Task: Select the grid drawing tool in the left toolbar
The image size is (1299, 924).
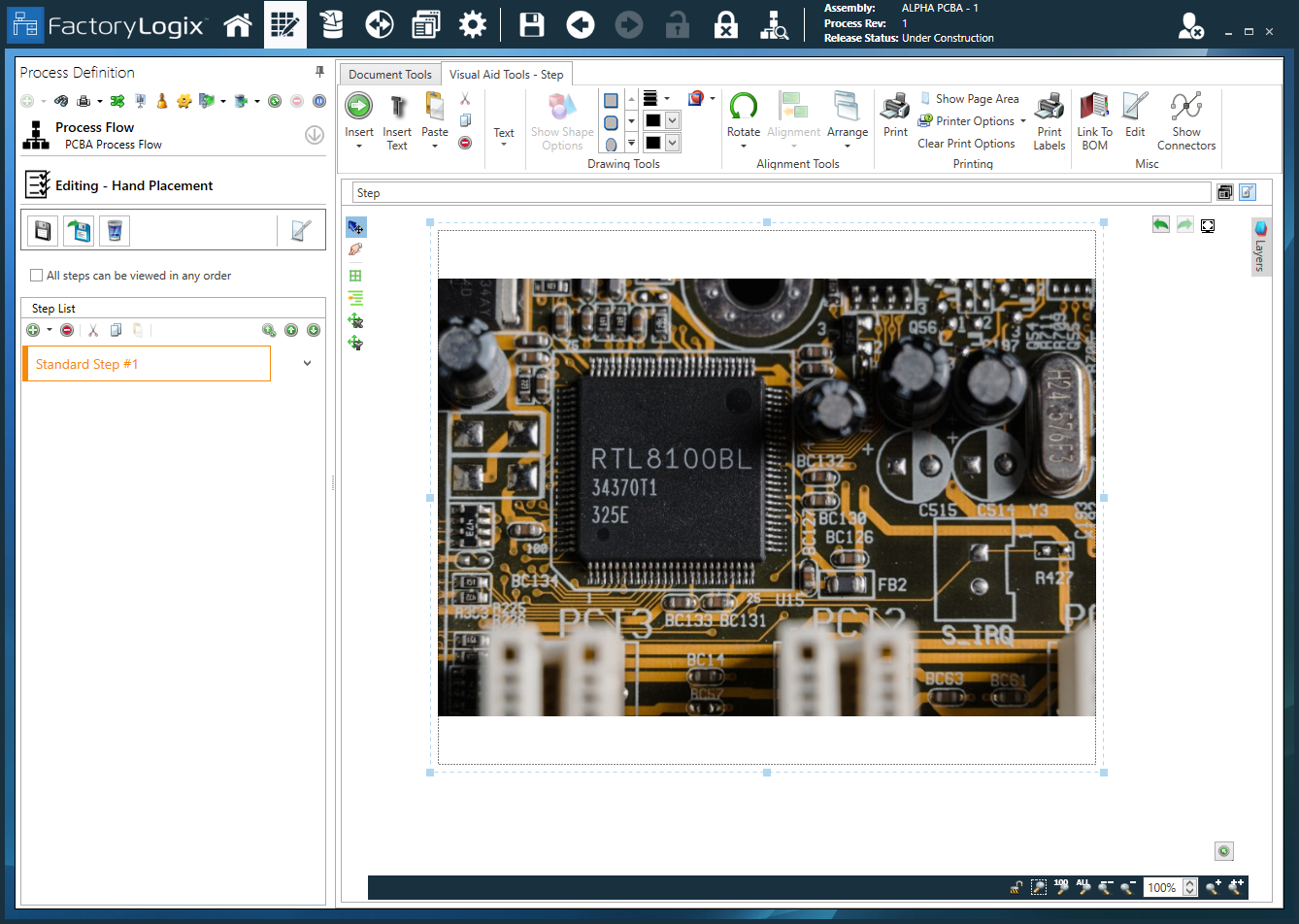Action: [x=355, y=275]
